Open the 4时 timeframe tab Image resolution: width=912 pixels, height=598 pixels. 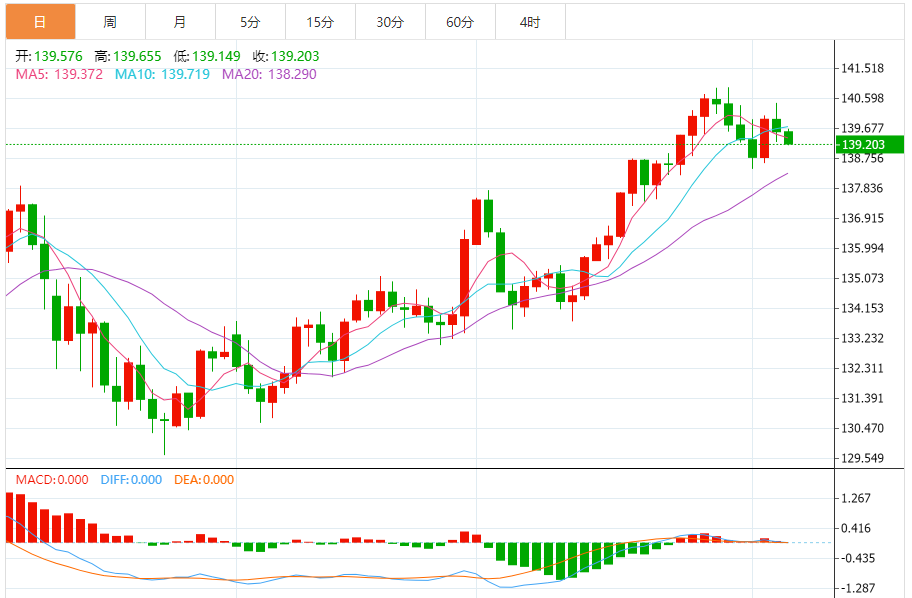tap(530, 22)
